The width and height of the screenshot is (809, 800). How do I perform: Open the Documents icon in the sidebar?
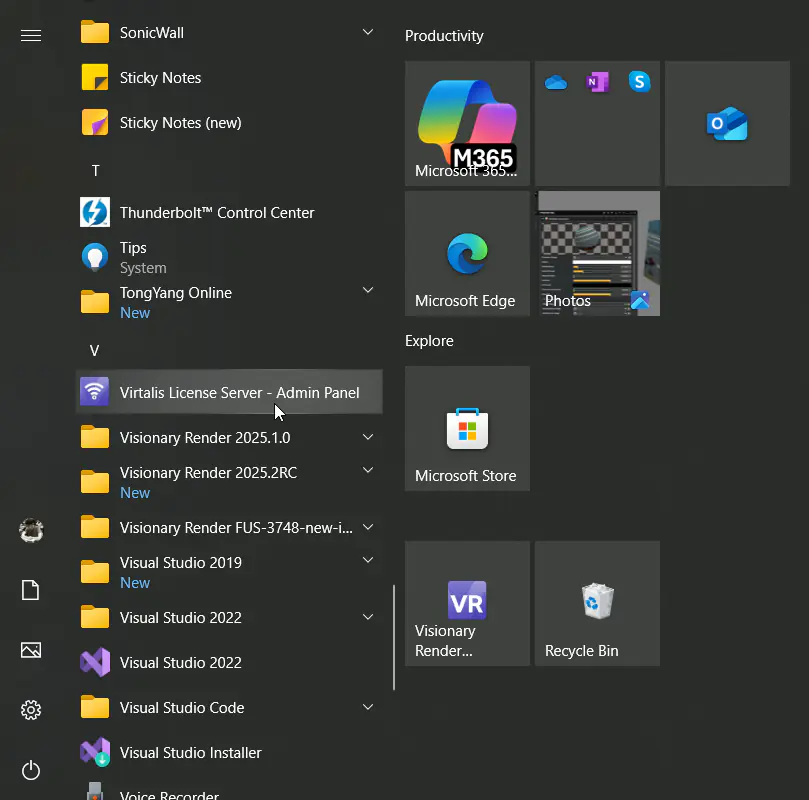pyautogui.click(x=30, y=590)
